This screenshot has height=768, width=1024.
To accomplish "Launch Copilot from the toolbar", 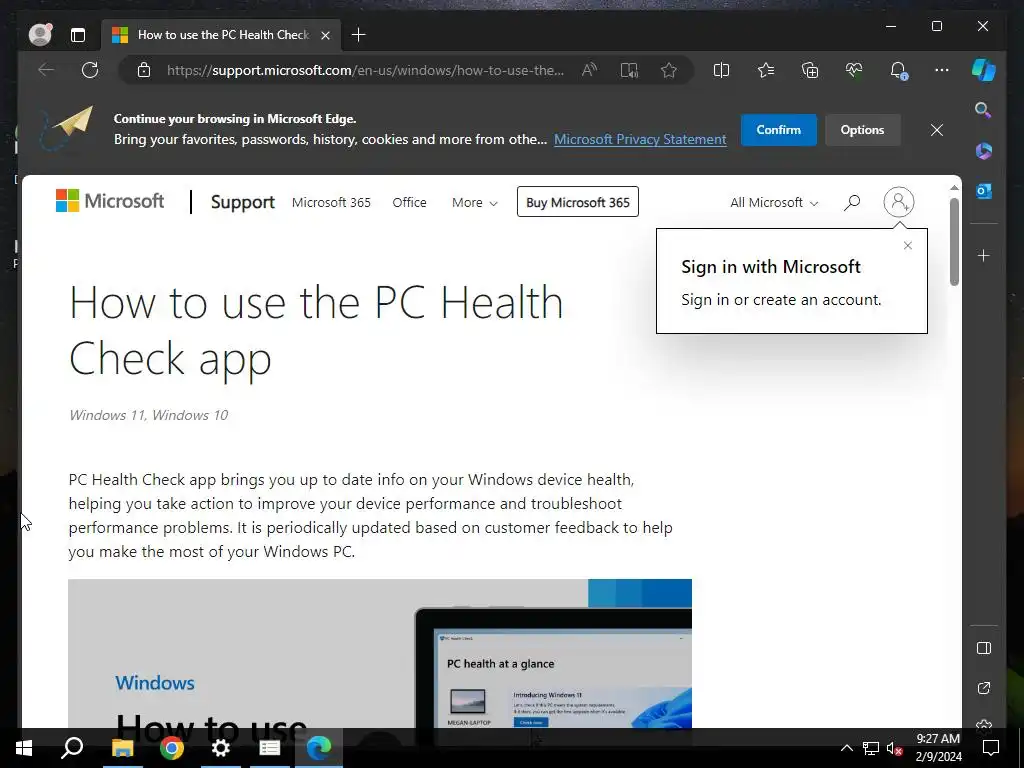I will [x=984, y=70].
